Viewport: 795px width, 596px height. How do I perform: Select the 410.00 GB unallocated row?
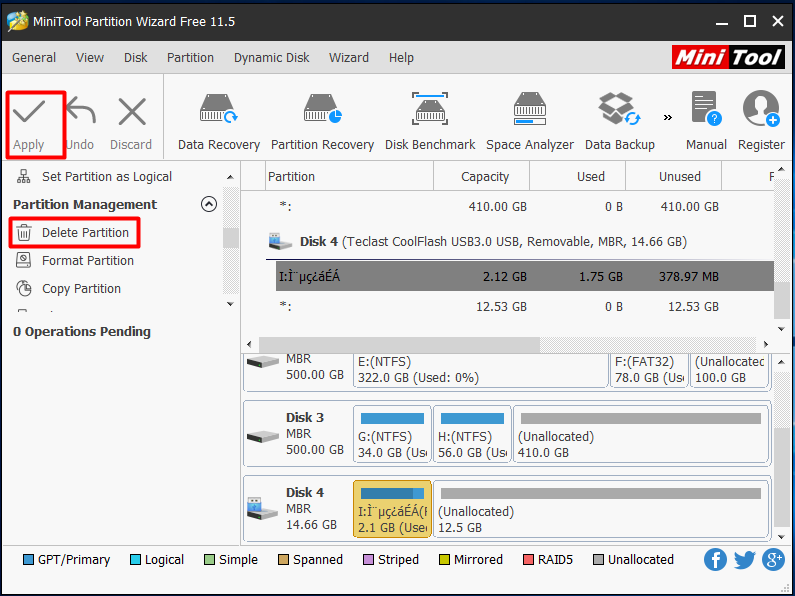[525, 207]
